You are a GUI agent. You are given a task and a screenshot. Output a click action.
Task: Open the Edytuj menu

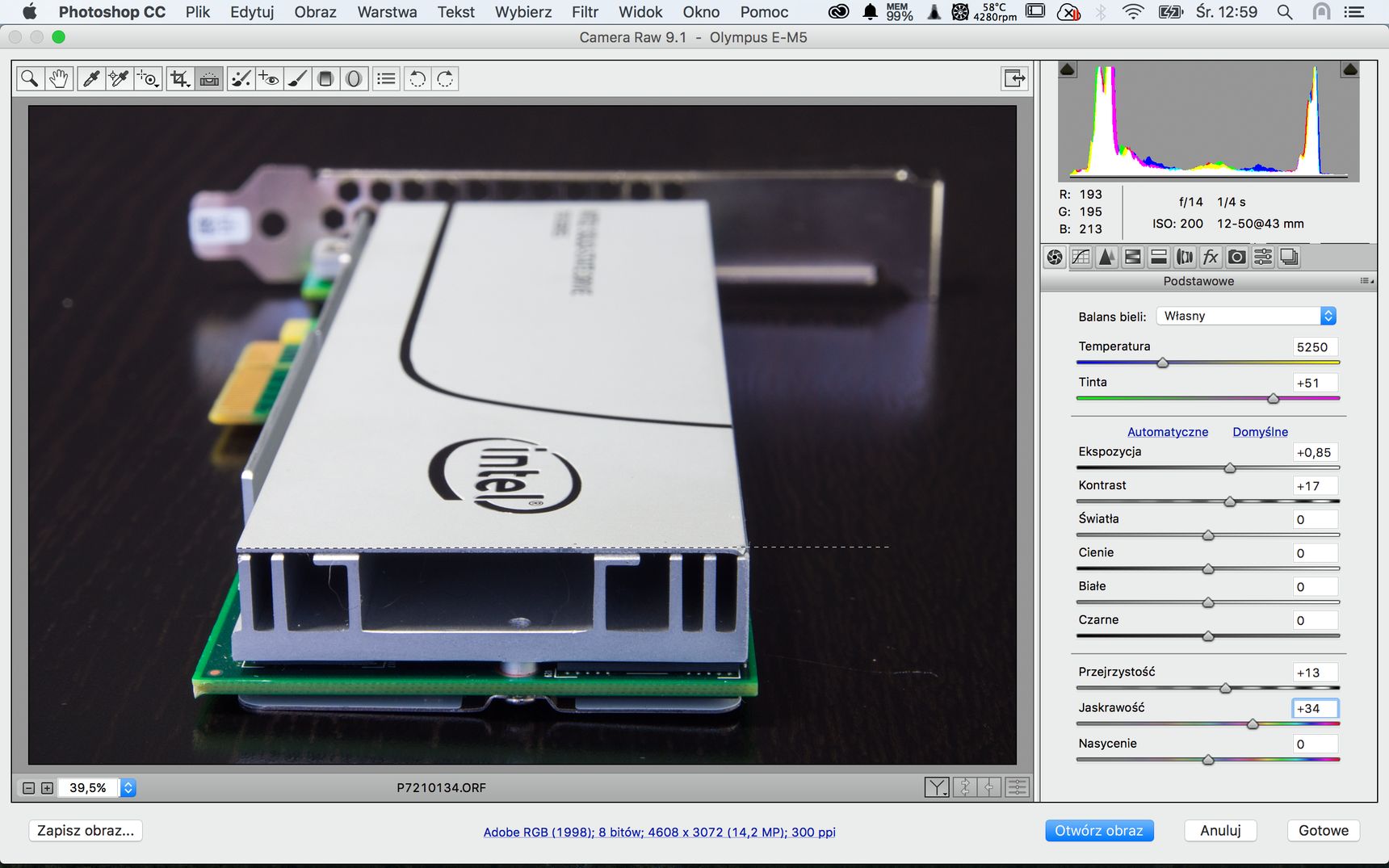tap(252, 12)
